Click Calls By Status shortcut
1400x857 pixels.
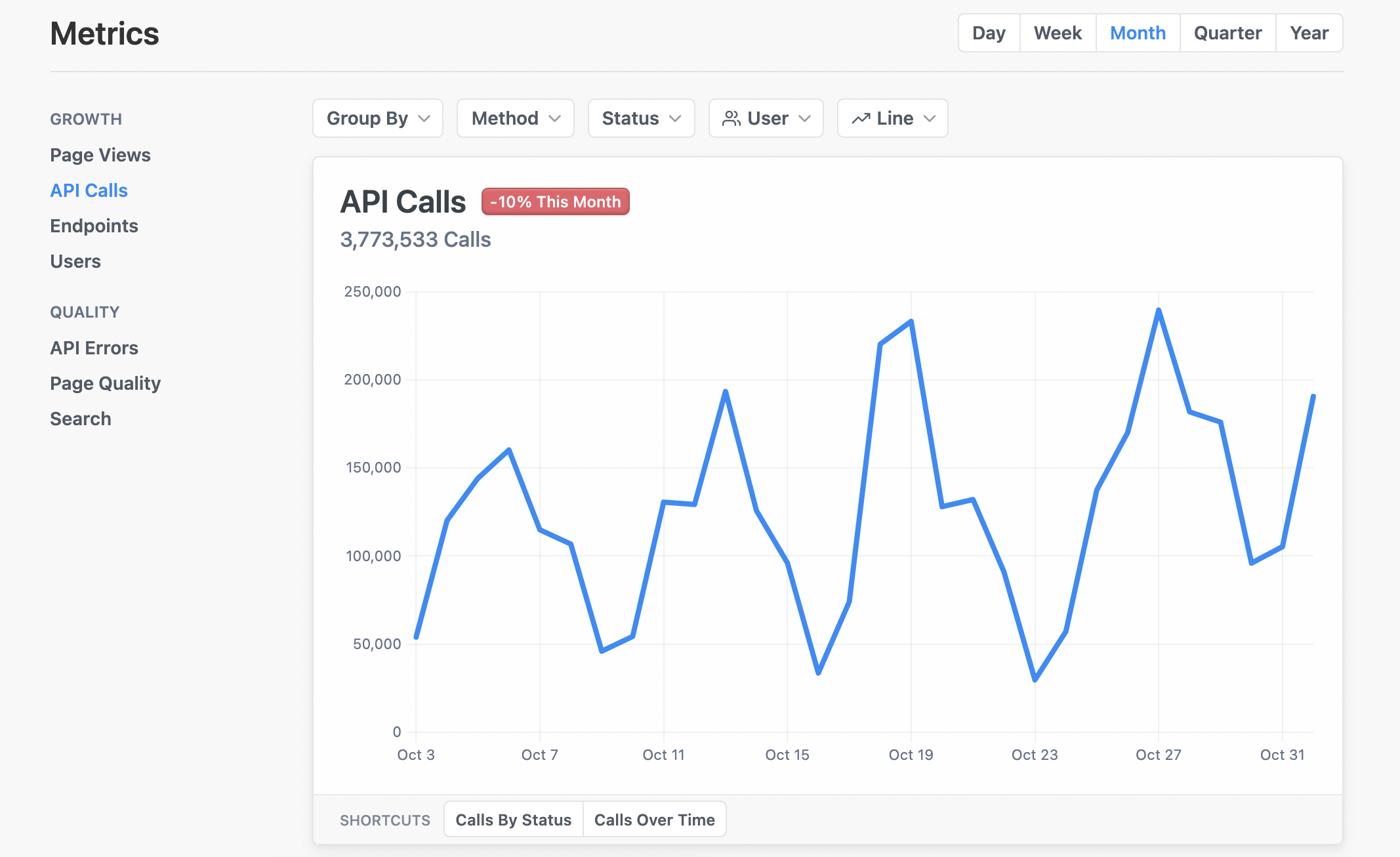click(513, 820)
